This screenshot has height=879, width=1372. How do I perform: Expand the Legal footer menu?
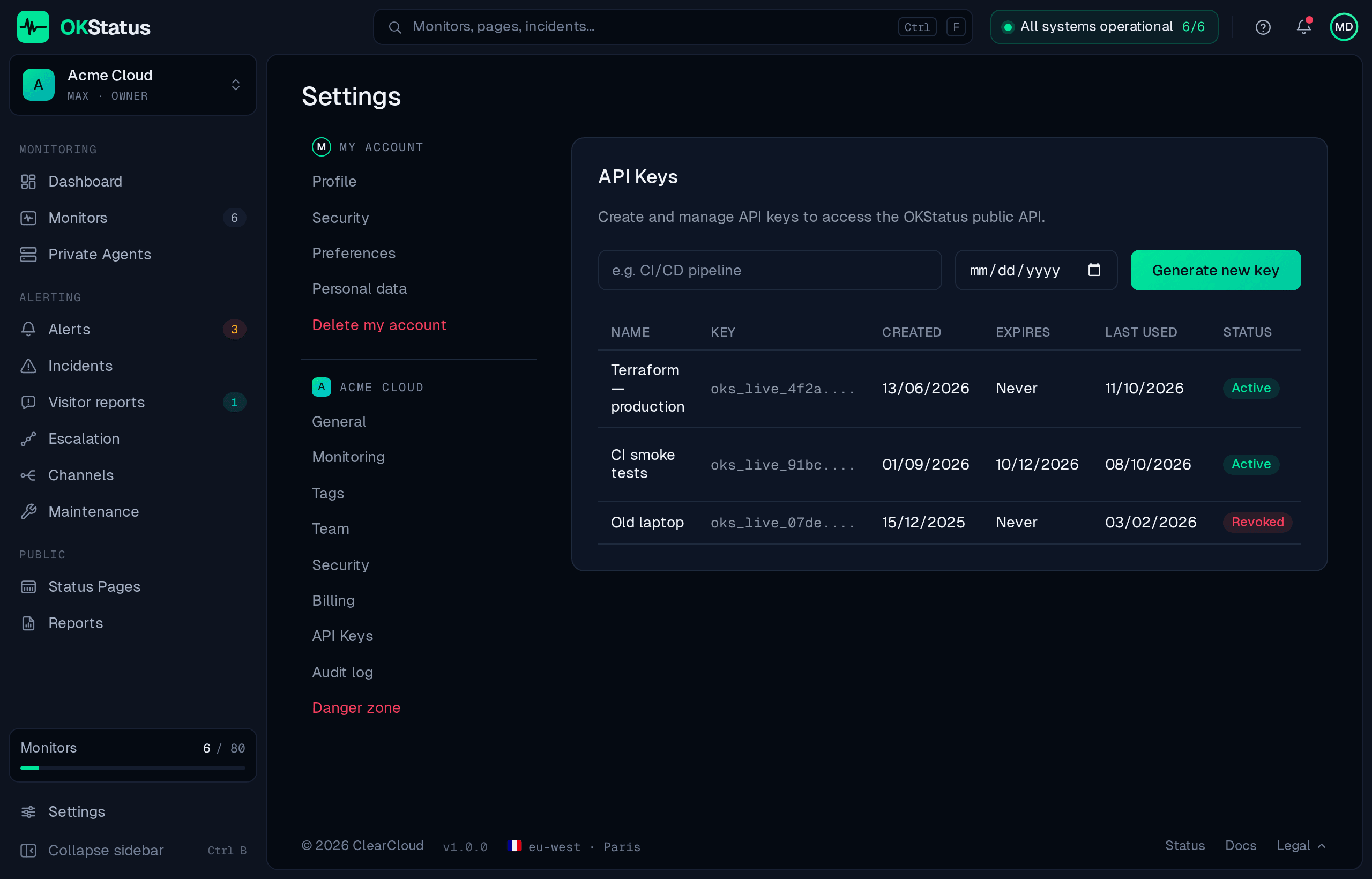1301,846
